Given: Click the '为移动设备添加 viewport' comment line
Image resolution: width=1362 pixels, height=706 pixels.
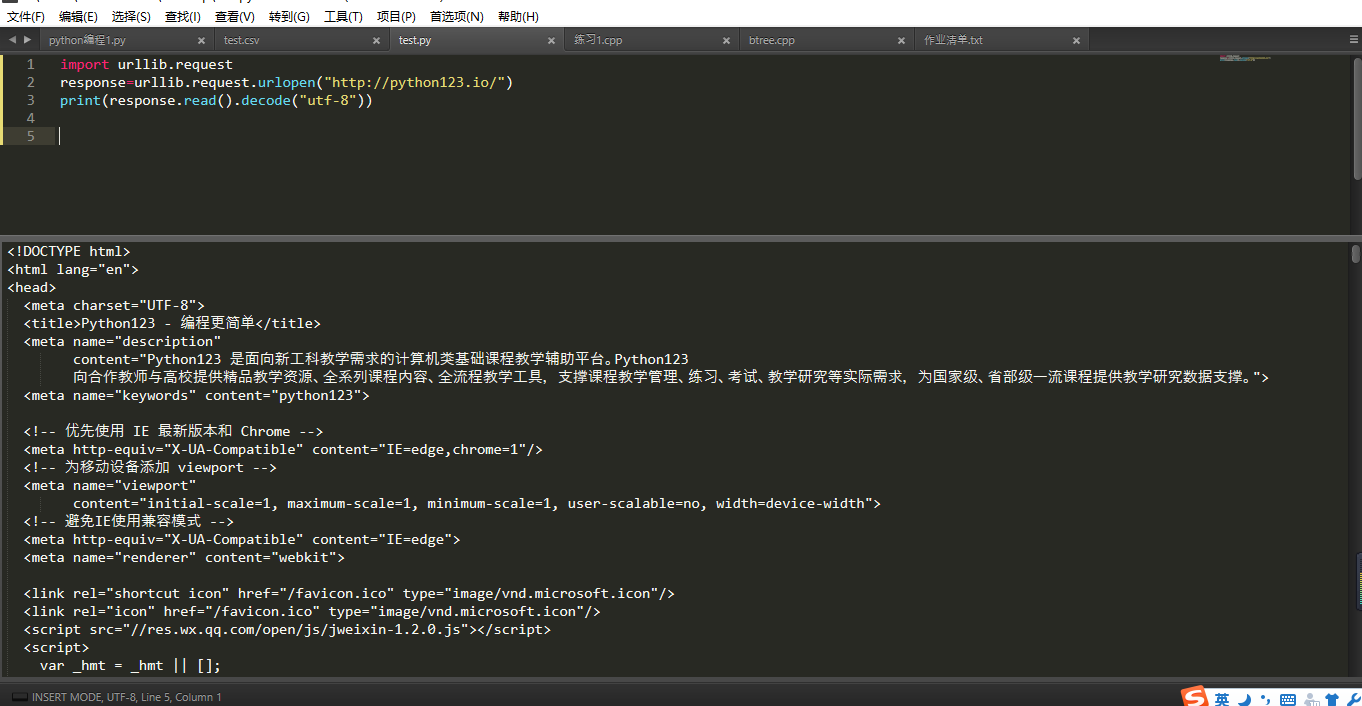Looking at the screenshot, I should (150, 467).
